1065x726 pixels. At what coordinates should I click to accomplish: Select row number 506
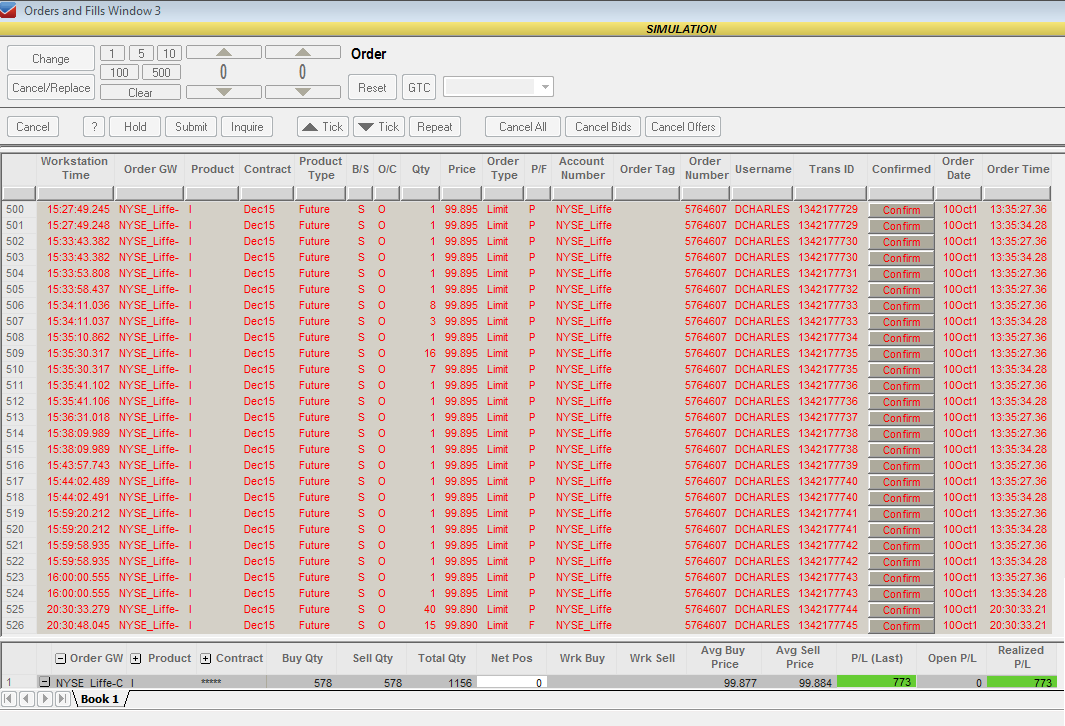[15, 306]
